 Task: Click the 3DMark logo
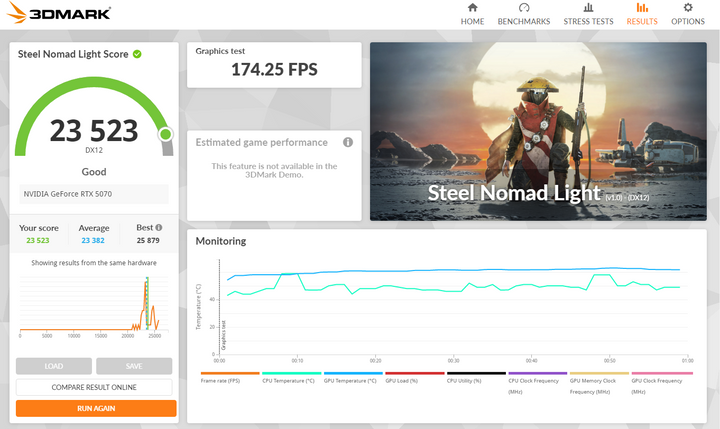[x=59, y=13]
